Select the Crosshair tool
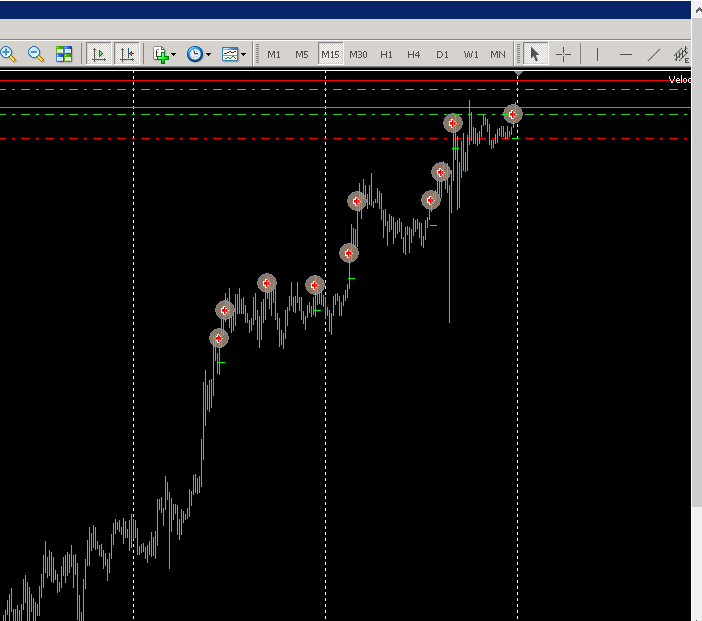The image size is (702, 621). point(563,54)
